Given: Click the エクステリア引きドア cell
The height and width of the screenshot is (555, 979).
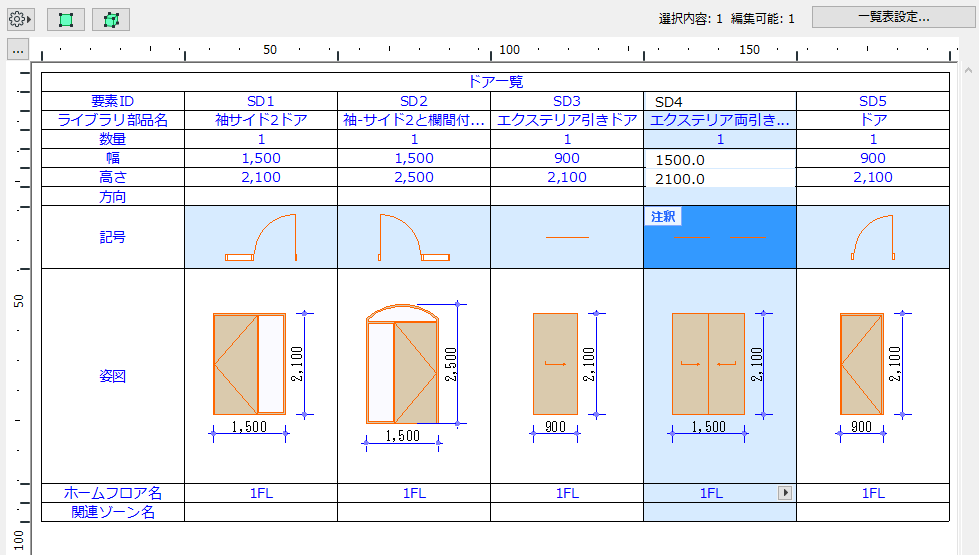Looking at the screenshot, I should point(567,120).
